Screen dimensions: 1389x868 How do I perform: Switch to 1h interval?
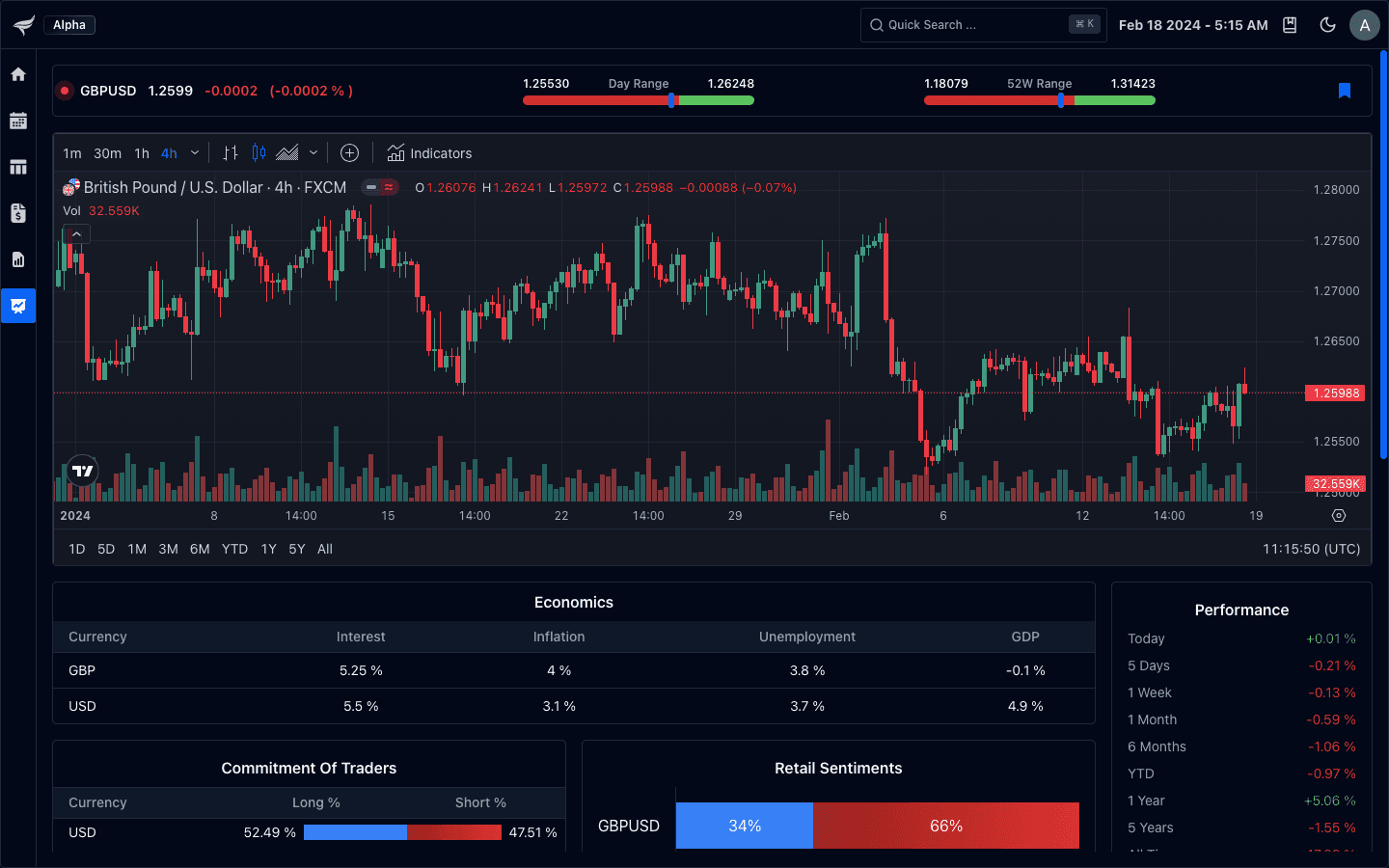(142, 153)
